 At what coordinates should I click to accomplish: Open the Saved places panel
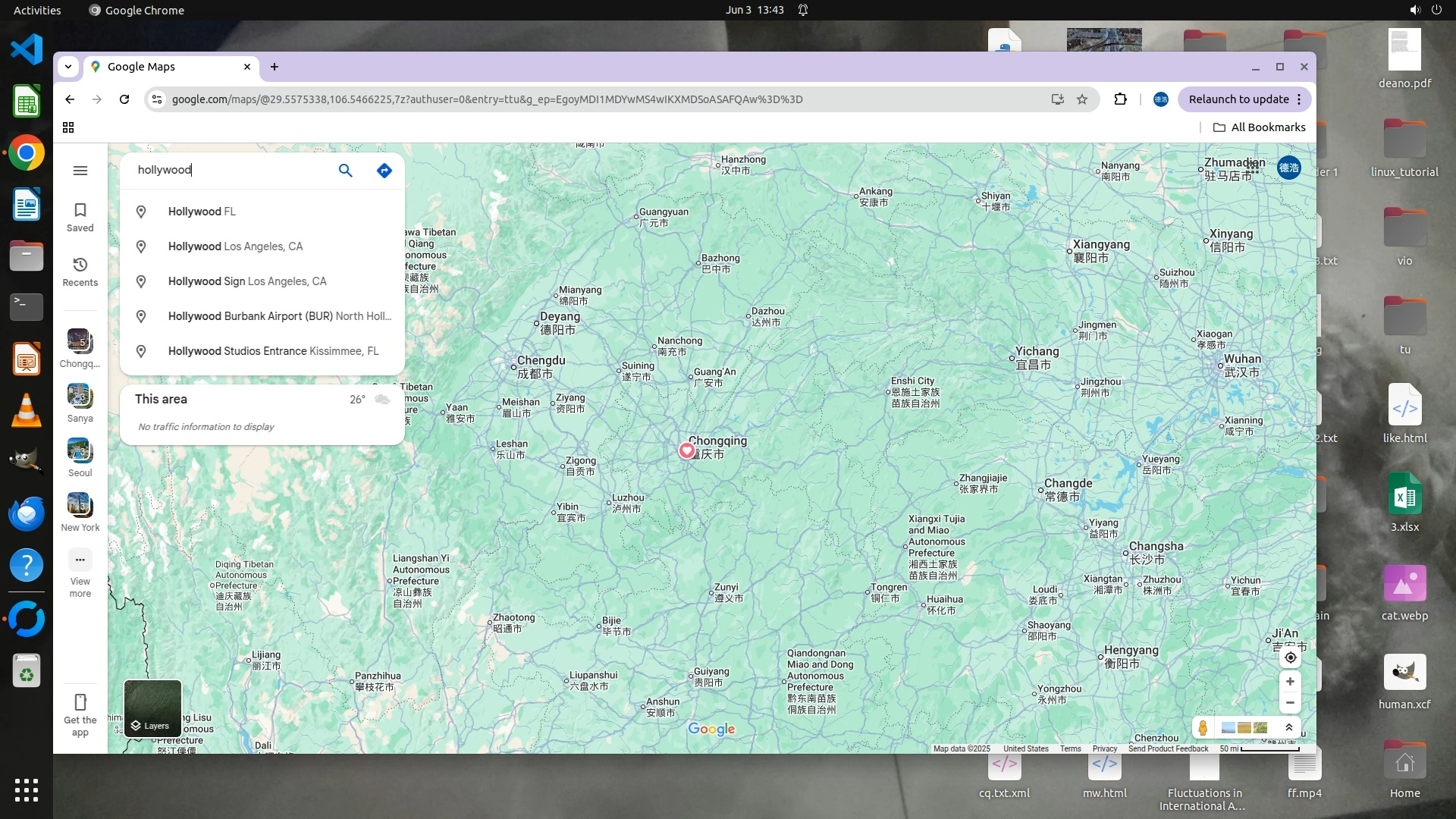pos(80,217)
